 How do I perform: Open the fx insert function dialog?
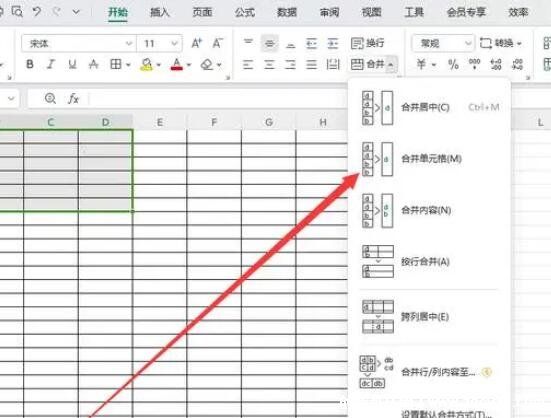pyautogui.click(x=73, y=99)
